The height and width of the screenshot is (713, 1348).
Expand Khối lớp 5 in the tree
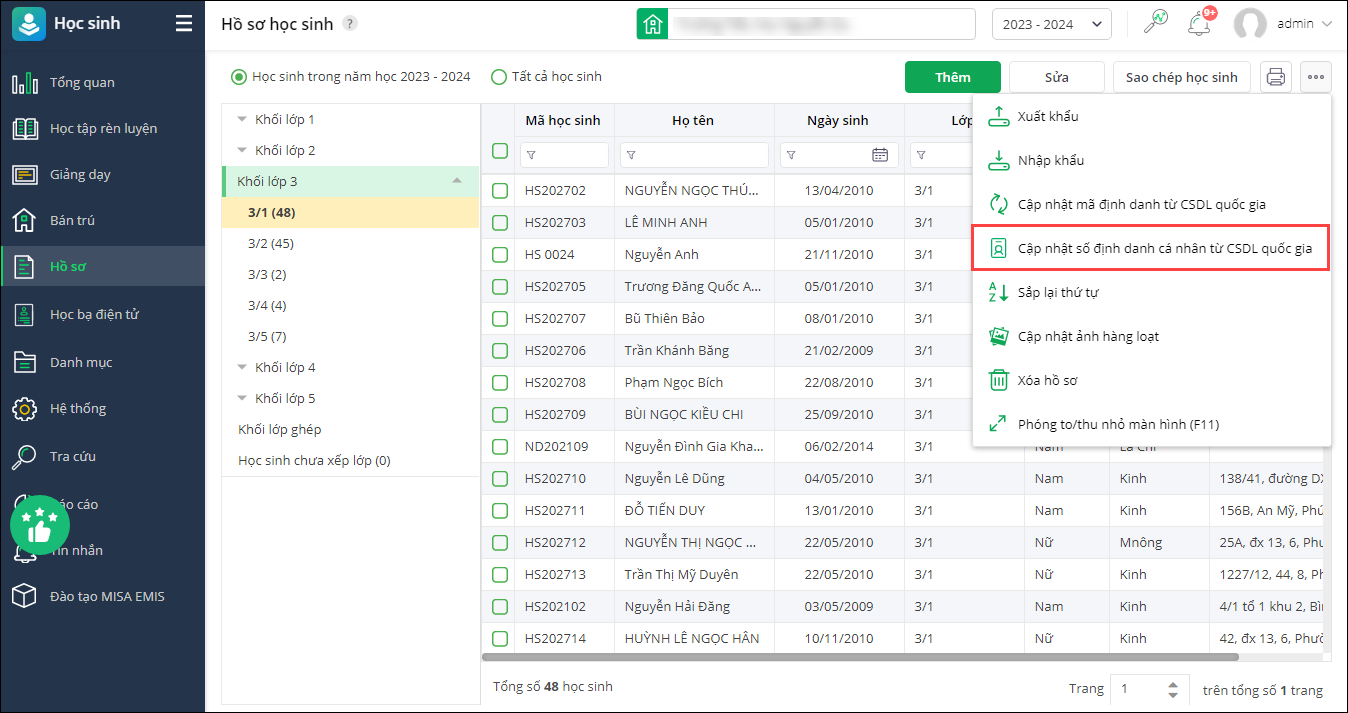tap(242, 399)
